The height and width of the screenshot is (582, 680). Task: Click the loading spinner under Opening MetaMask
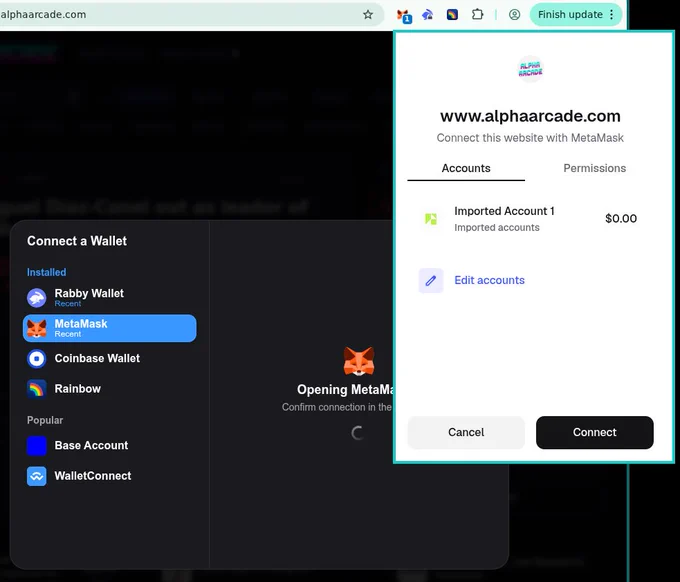click(358, 433)
